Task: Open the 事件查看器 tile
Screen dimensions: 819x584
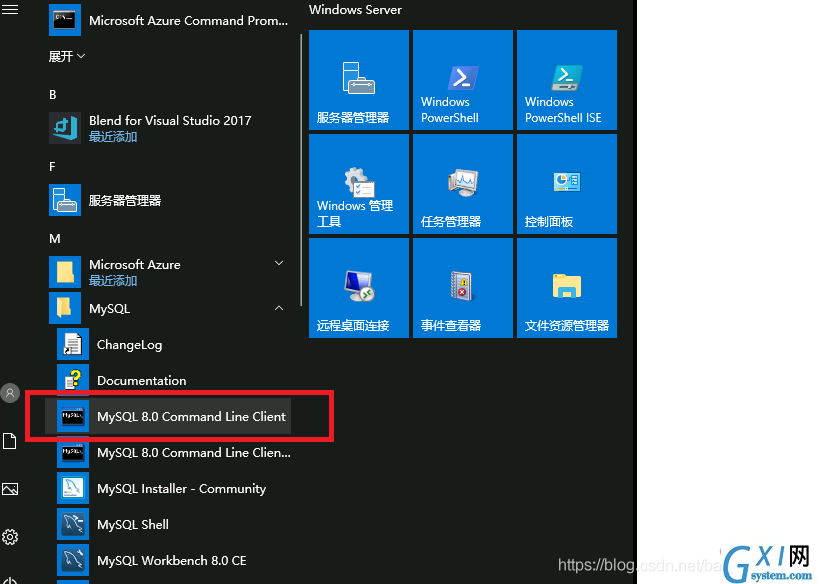Action: [x=463, y=288]
